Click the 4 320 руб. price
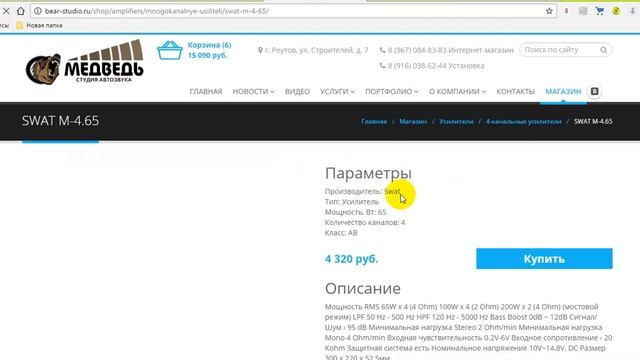640x360 pixels. 351,259
